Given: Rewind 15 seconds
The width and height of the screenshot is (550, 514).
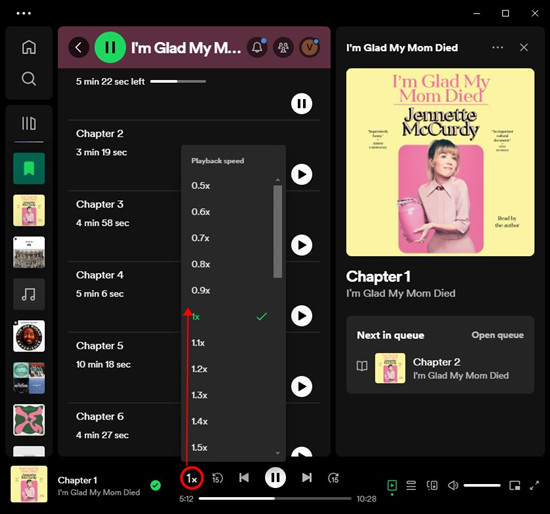Looking at the screenshot, I should pyautogui.click(x=217, y=478).
